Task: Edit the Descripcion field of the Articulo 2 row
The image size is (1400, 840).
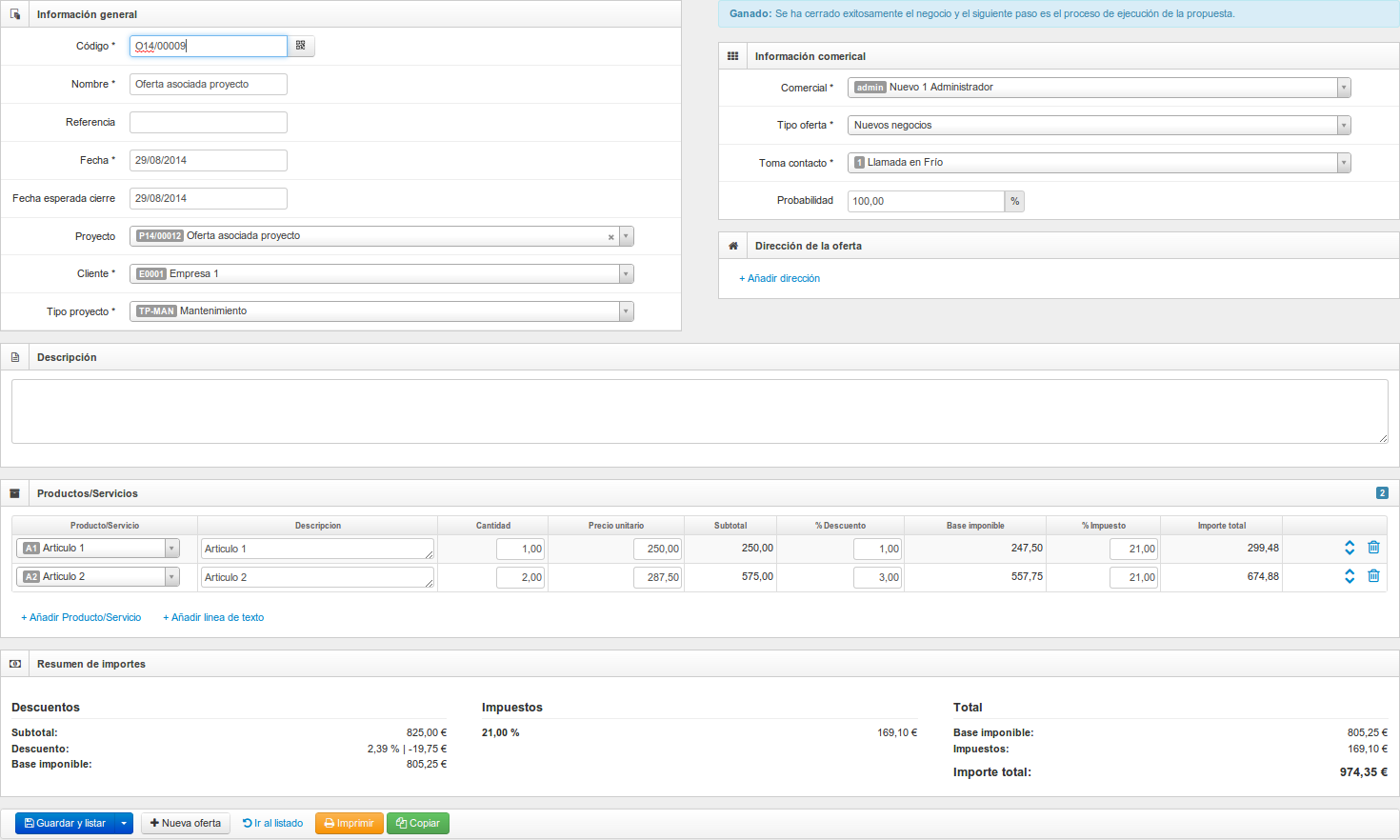Action: 317,577
